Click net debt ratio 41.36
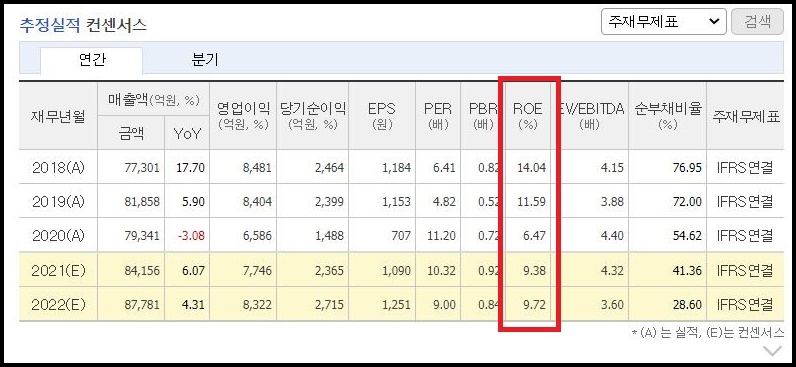 point(686,271)
